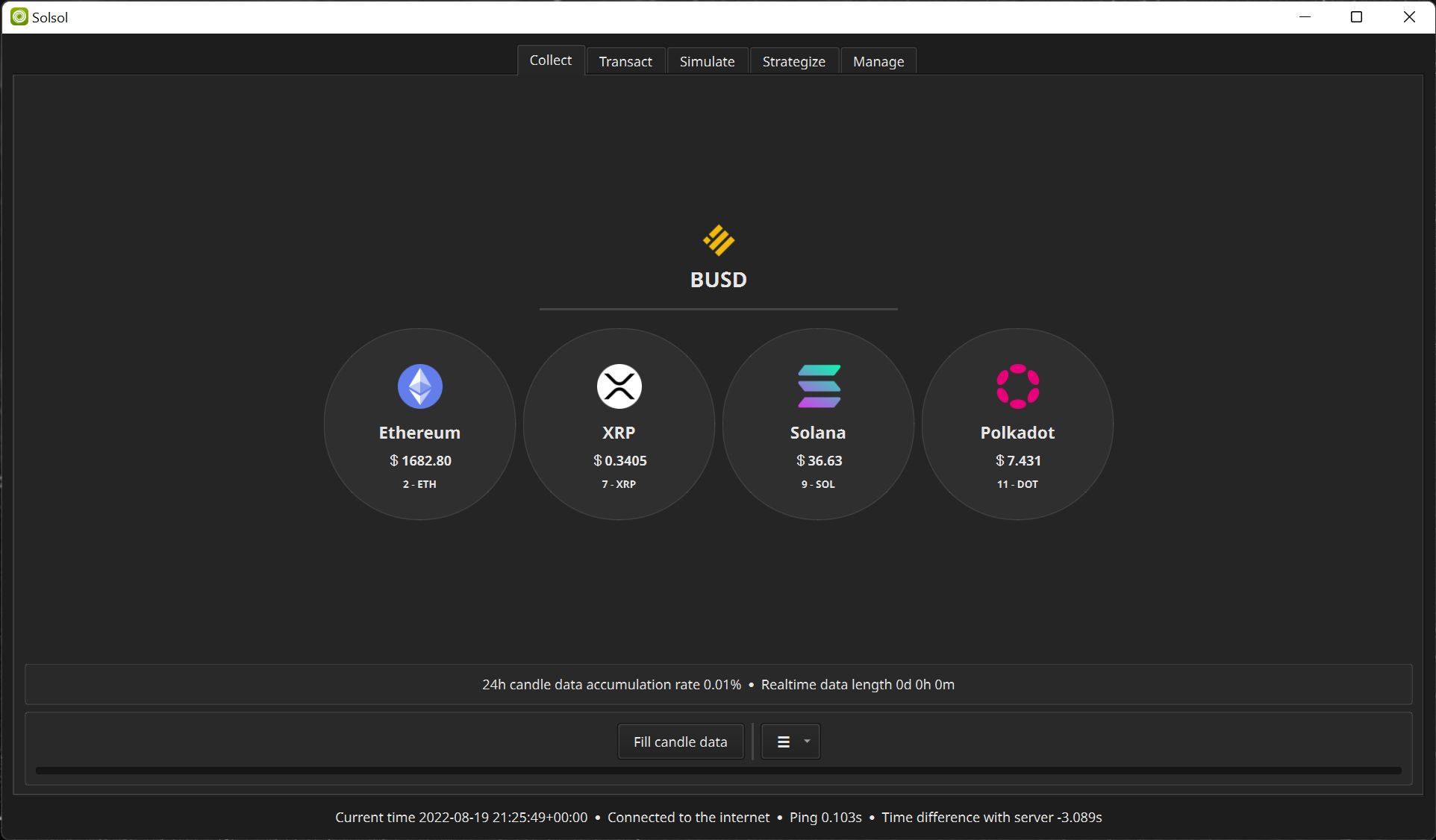This screenshot has width=1436, height=840.
Task: Open the hamburger menu dropdown
Action: [x=791, y=742]
